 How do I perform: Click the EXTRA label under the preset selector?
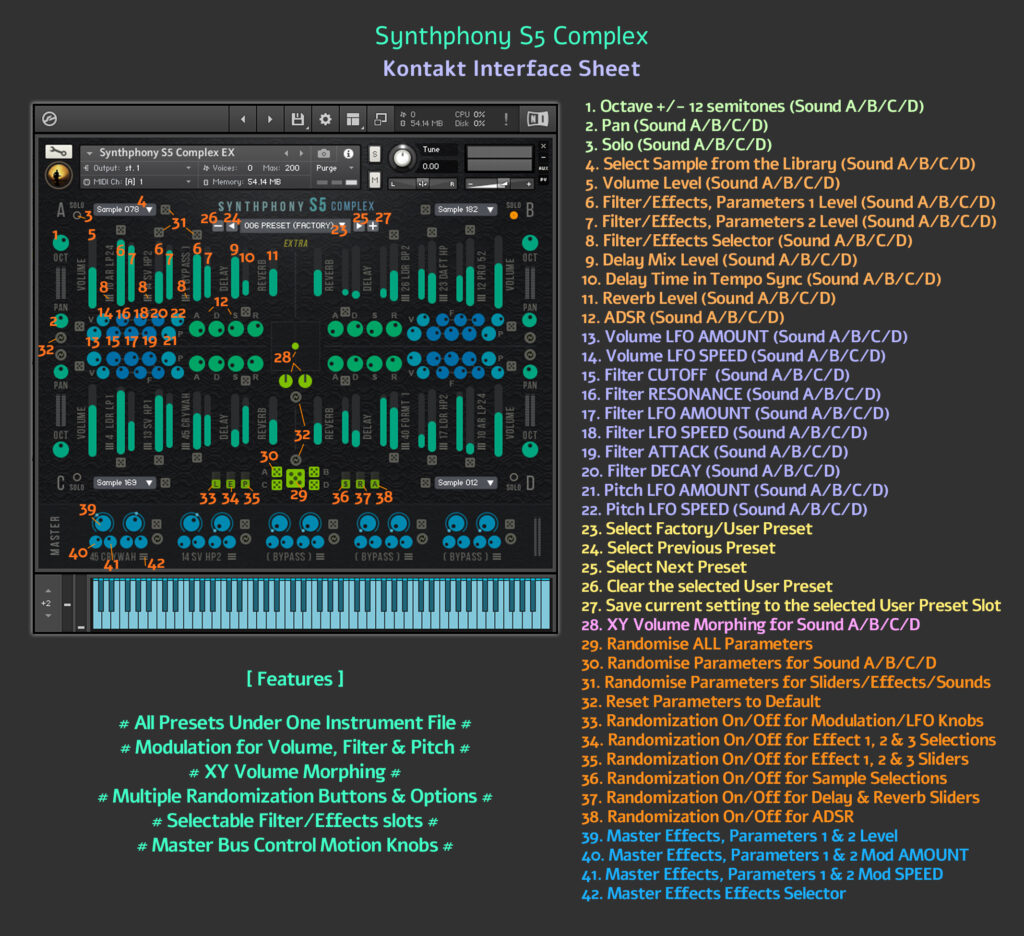pyautogui.click(x=296, y=244)
